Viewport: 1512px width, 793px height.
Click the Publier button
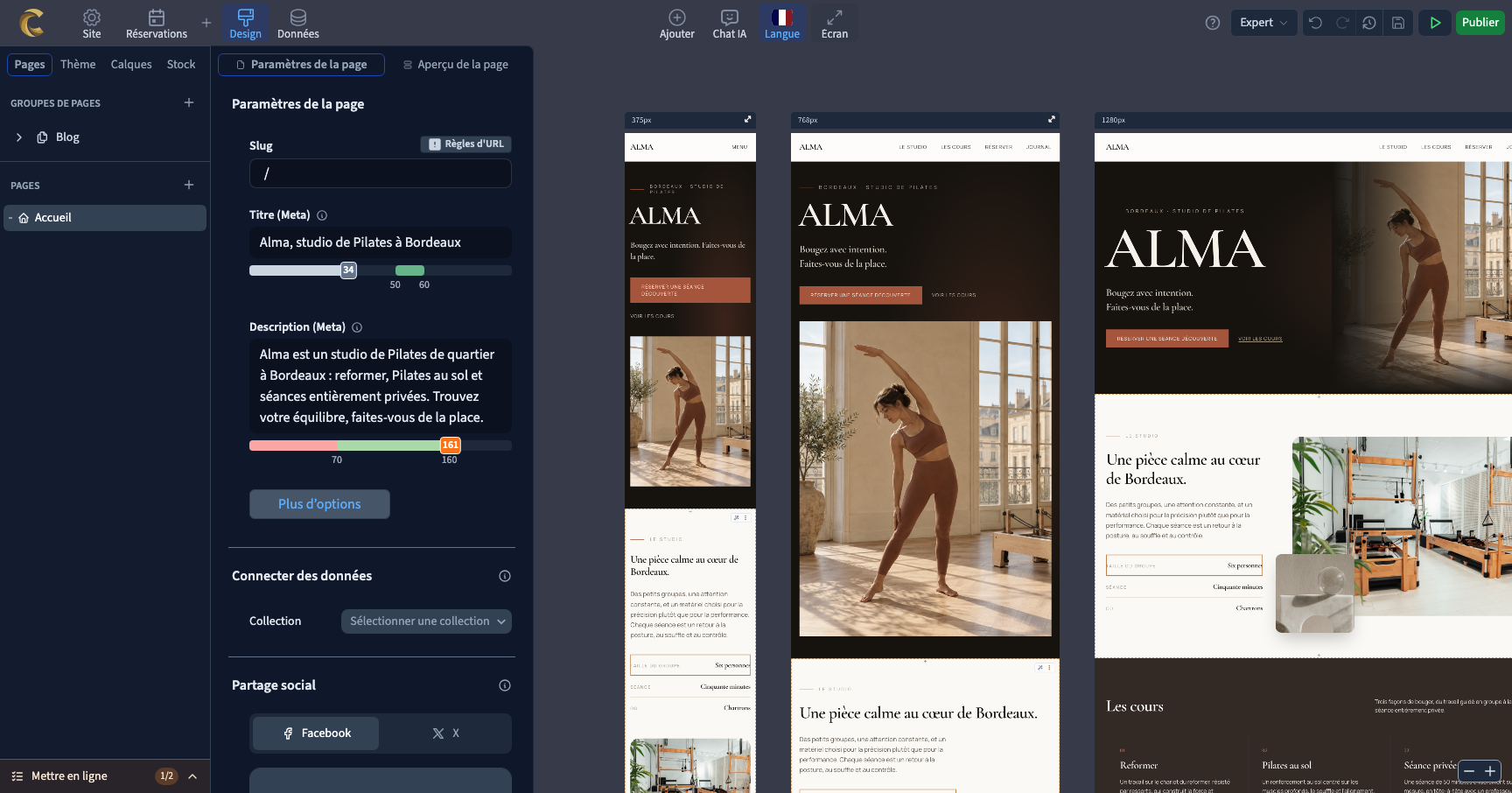[x=1480, y=23]
